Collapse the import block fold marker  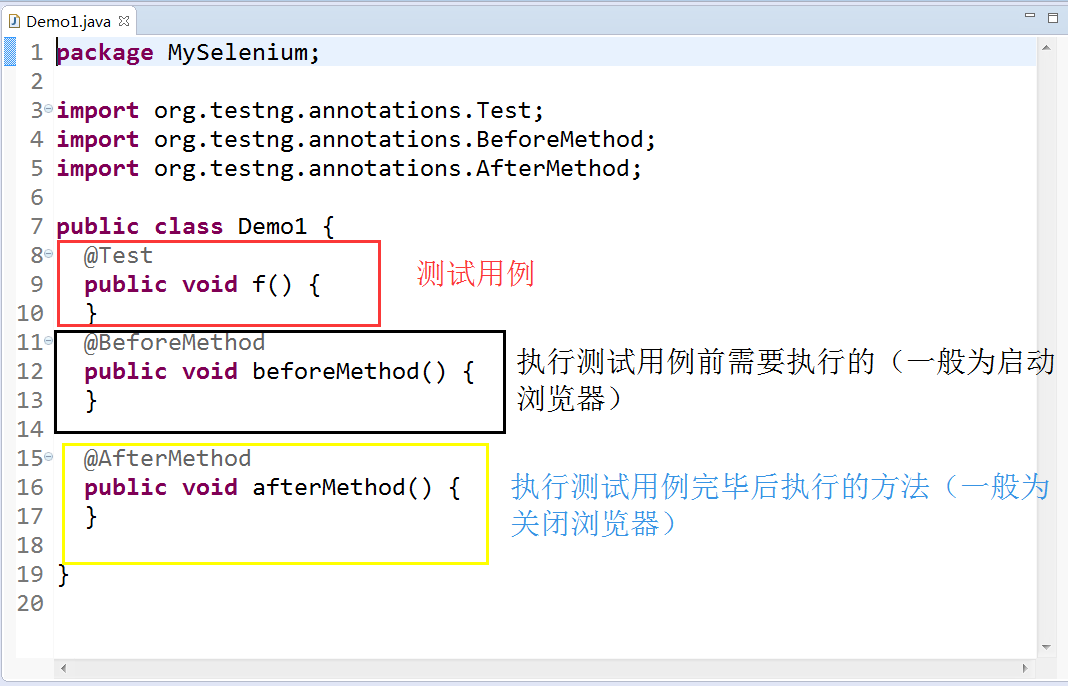(x=48, y=109)
